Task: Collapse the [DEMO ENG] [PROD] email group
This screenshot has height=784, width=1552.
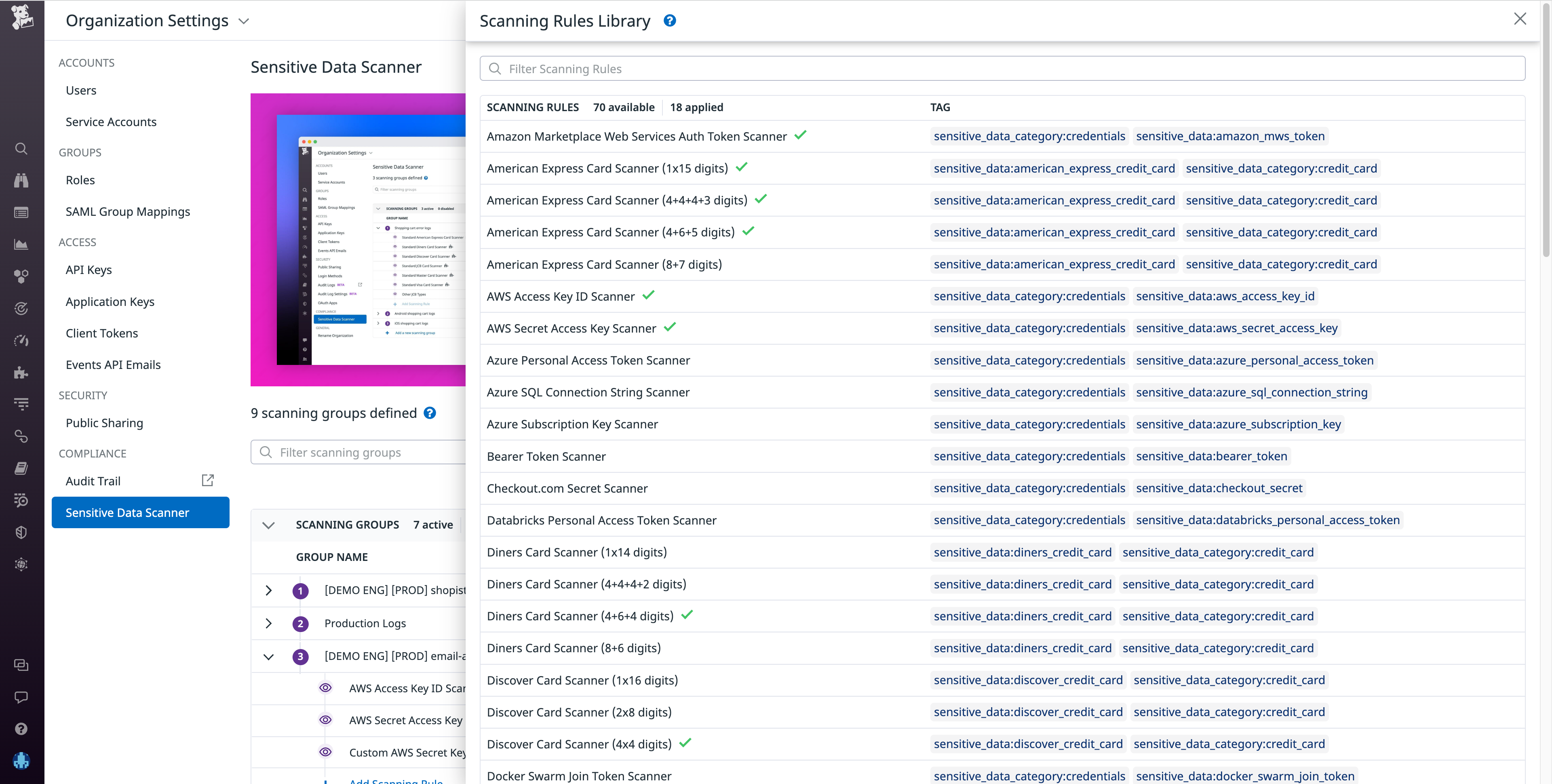Action: tap(269, 656)
